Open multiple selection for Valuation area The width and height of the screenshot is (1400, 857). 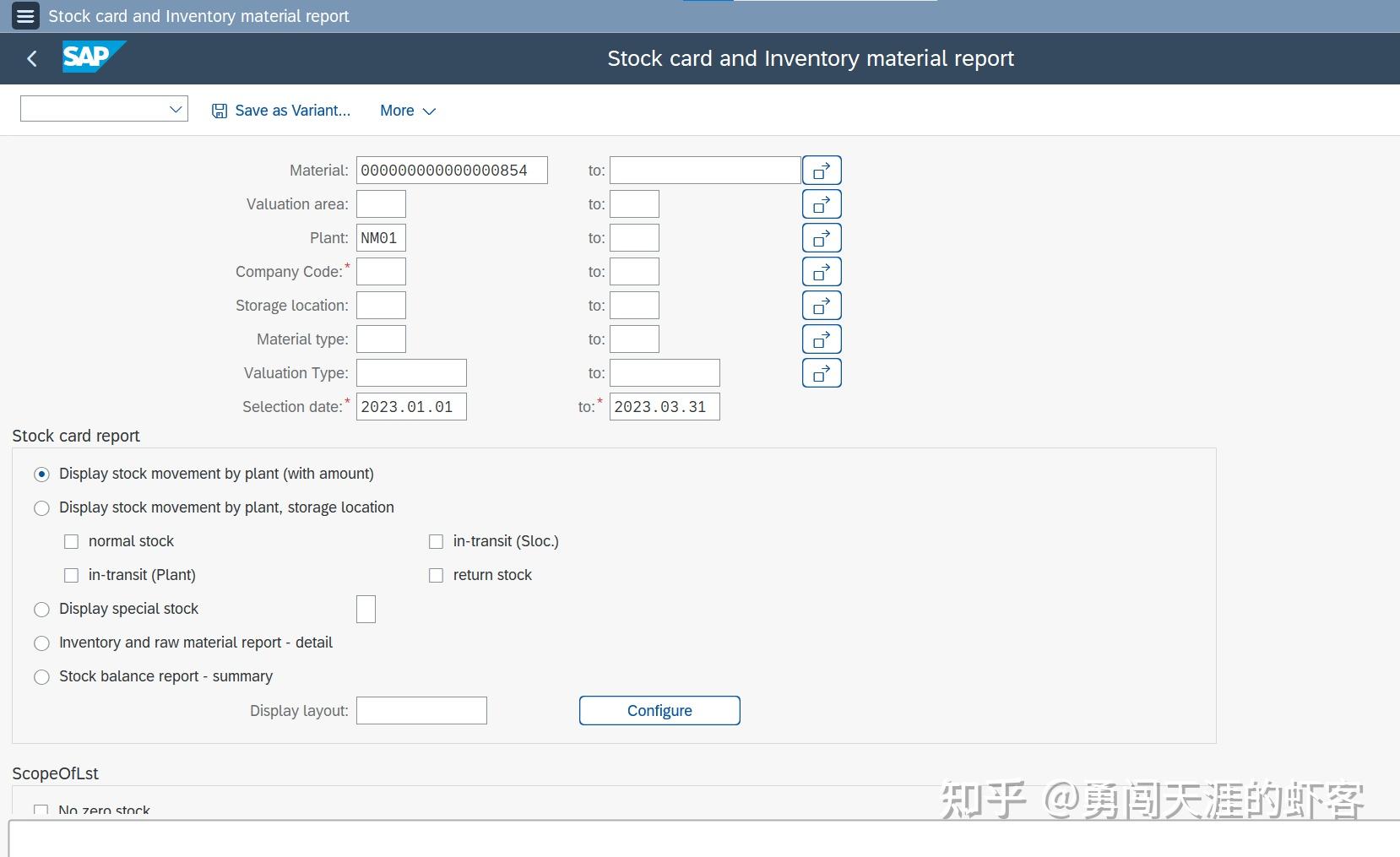pyautogui.click(x=822, y=204)
